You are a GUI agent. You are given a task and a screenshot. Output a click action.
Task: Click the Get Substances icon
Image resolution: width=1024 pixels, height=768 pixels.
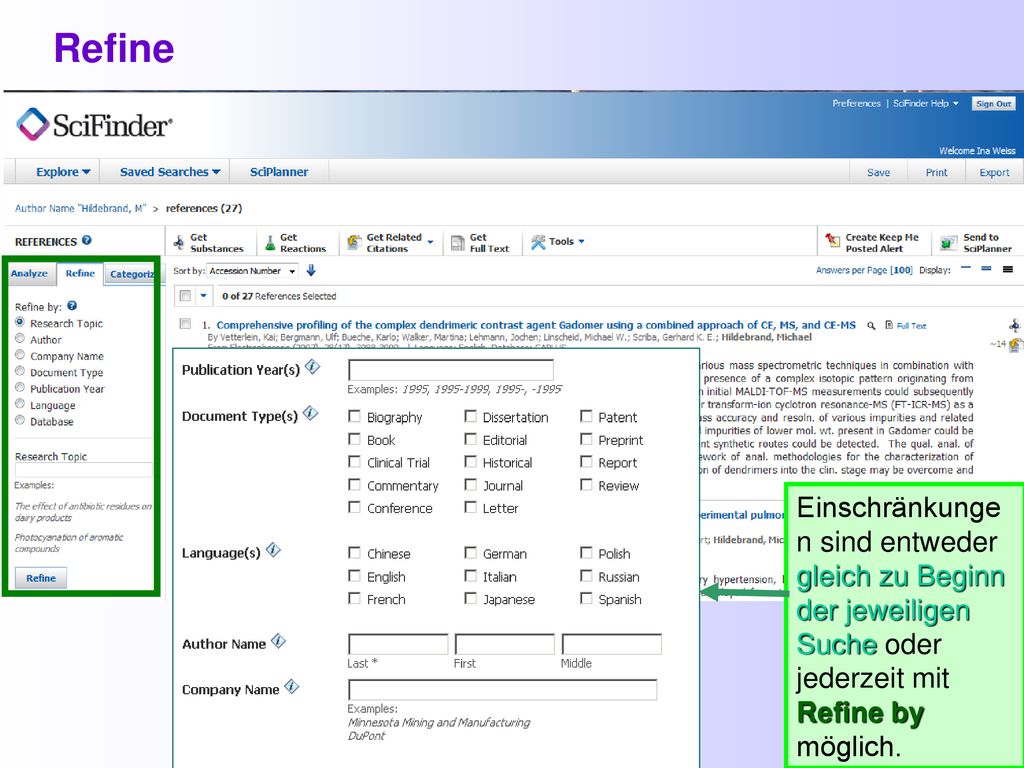click(x=179, y=243)
